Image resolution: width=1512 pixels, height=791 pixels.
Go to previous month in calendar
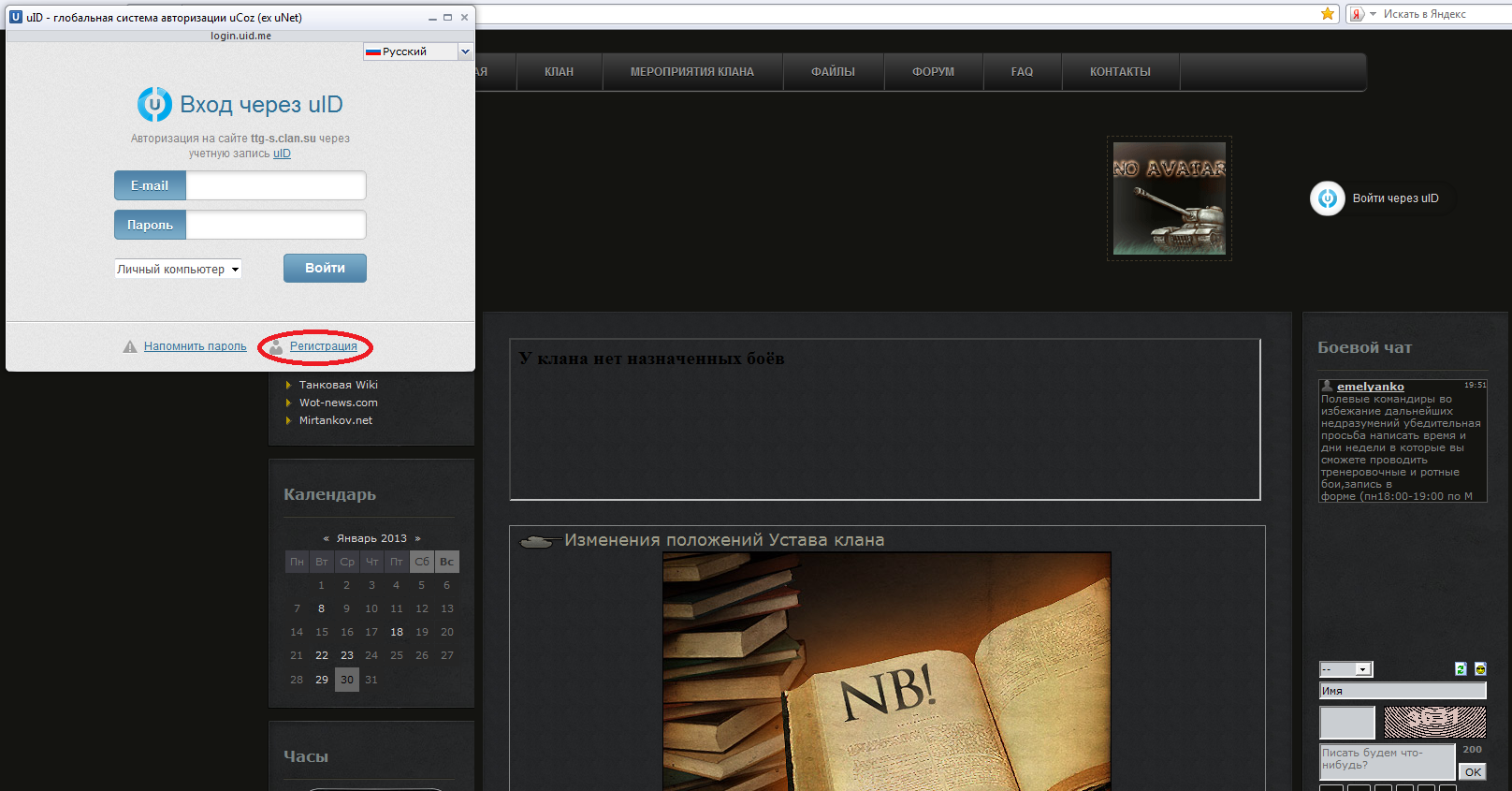pyautogui.click(x=326, y=538)
